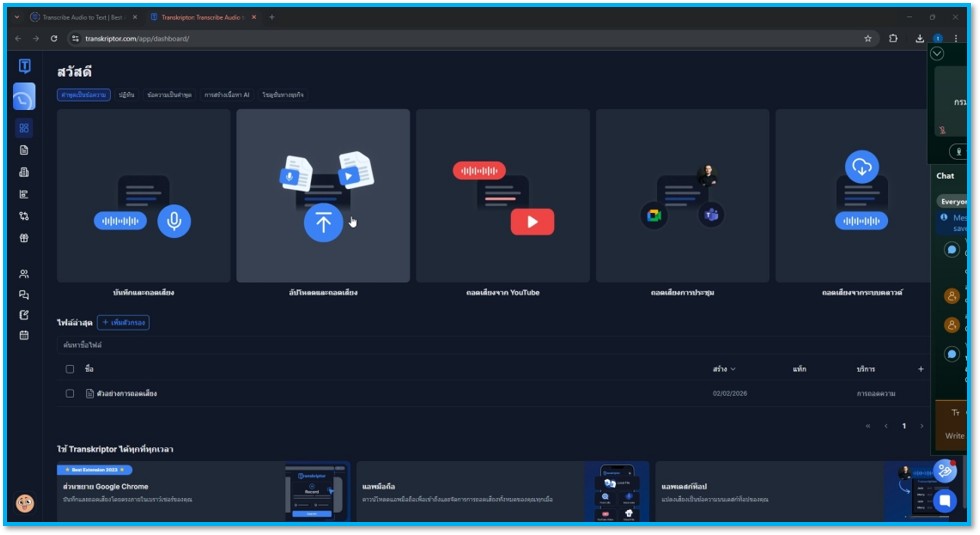Open the browser tab list dropdown arrow
The image size is (980, 535).
[x=16, y=17]
